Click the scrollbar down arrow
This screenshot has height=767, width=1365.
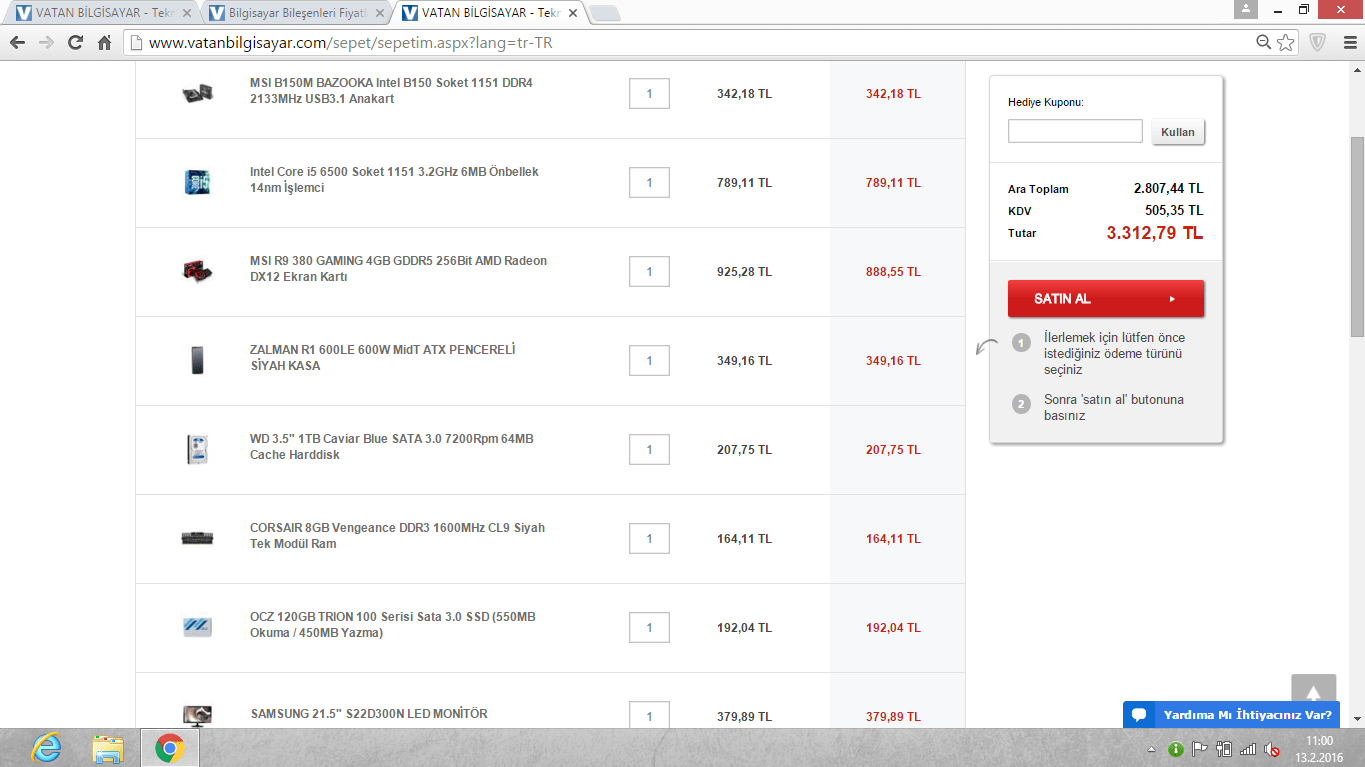[x=1357, y=719]
